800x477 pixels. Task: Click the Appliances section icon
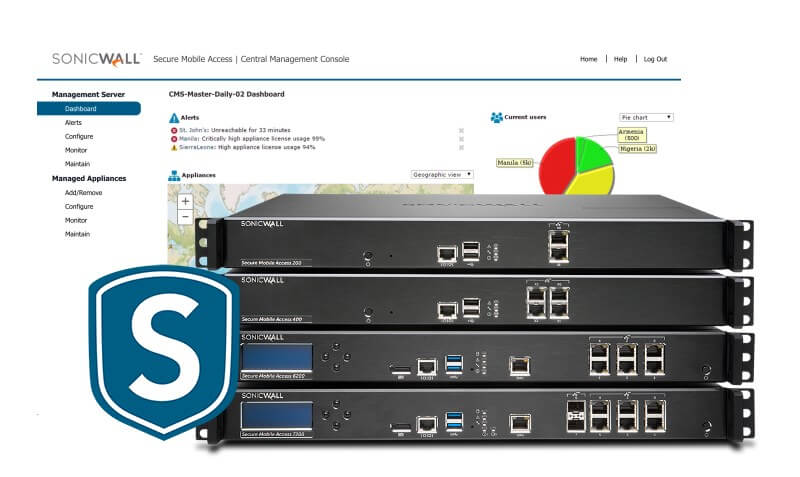[173, 175]
